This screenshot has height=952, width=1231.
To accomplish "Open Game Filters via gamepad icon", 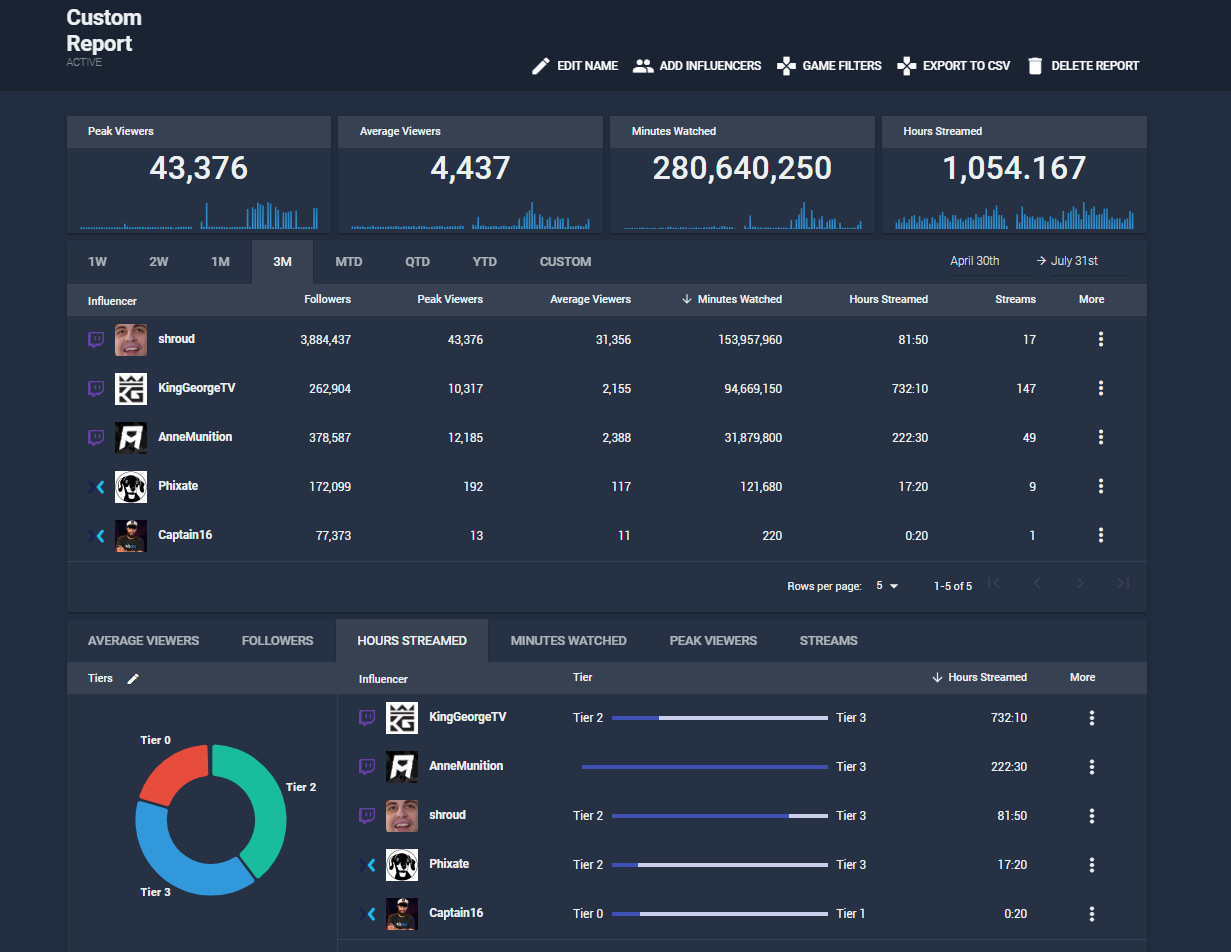I will coord(787,66).
